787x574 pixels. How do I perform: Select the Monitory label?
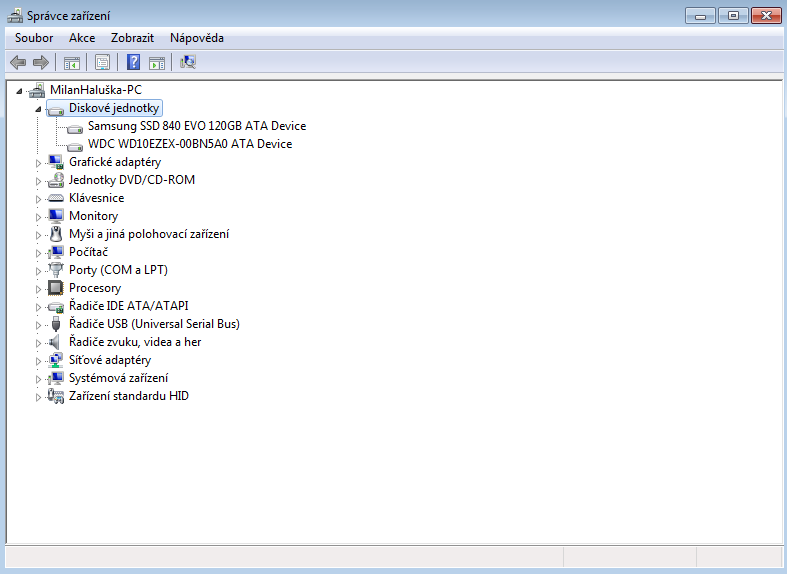coord(93,216)
